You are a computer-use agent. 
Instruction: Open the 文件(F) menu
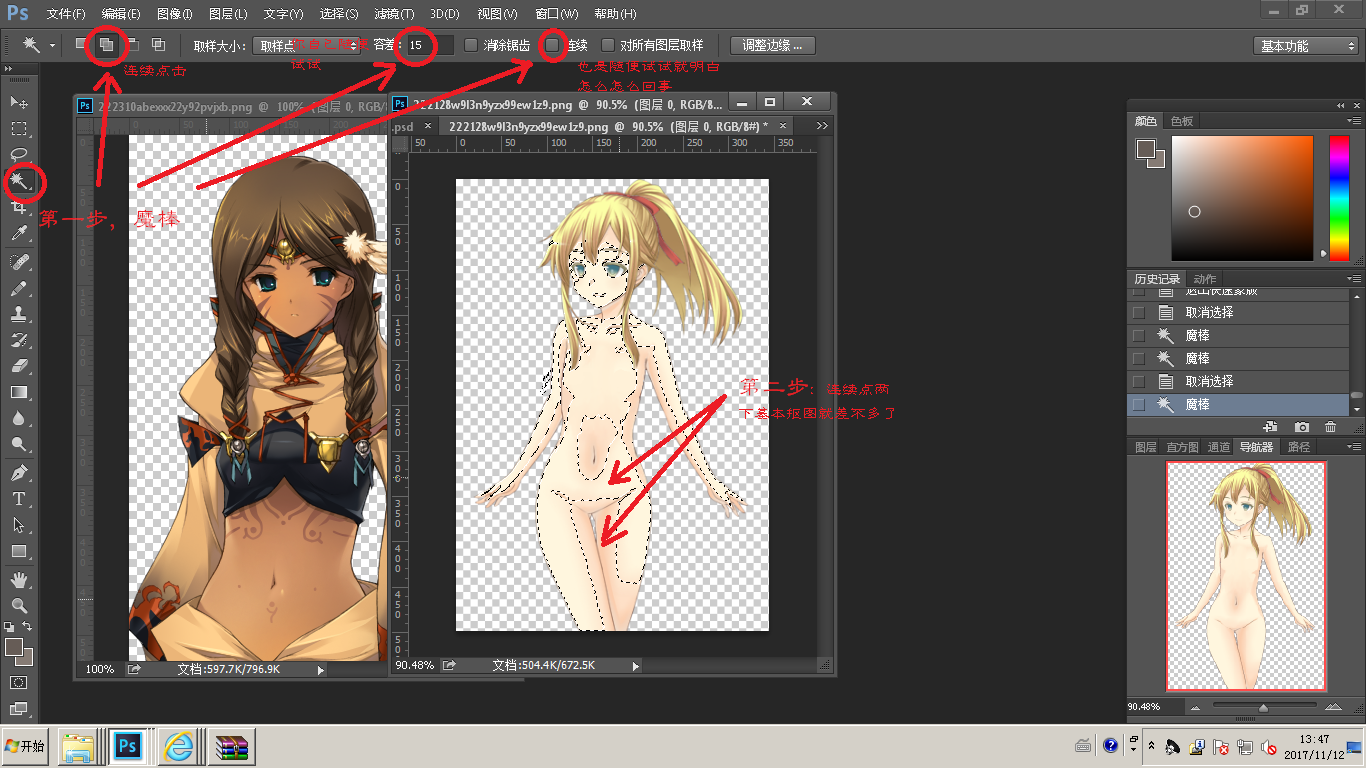point(66,14)
